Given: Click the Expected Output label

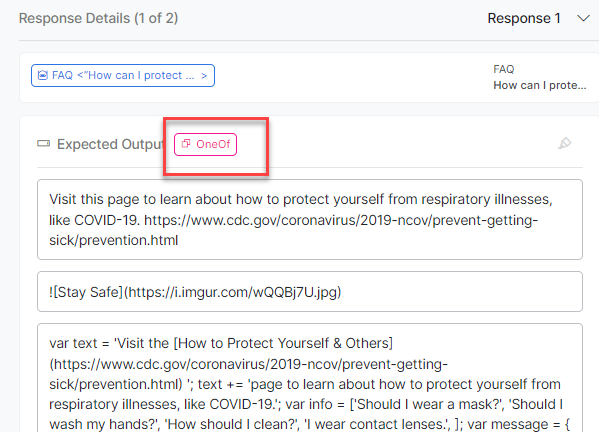Looking at the screenshot, I should coord(110,144).
